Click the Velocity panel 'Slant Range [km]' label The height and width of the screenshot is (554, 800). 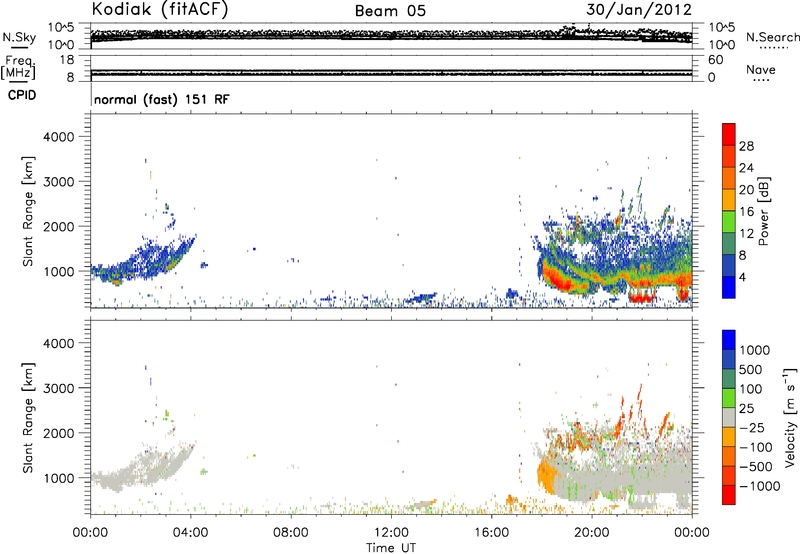[28, 418]
